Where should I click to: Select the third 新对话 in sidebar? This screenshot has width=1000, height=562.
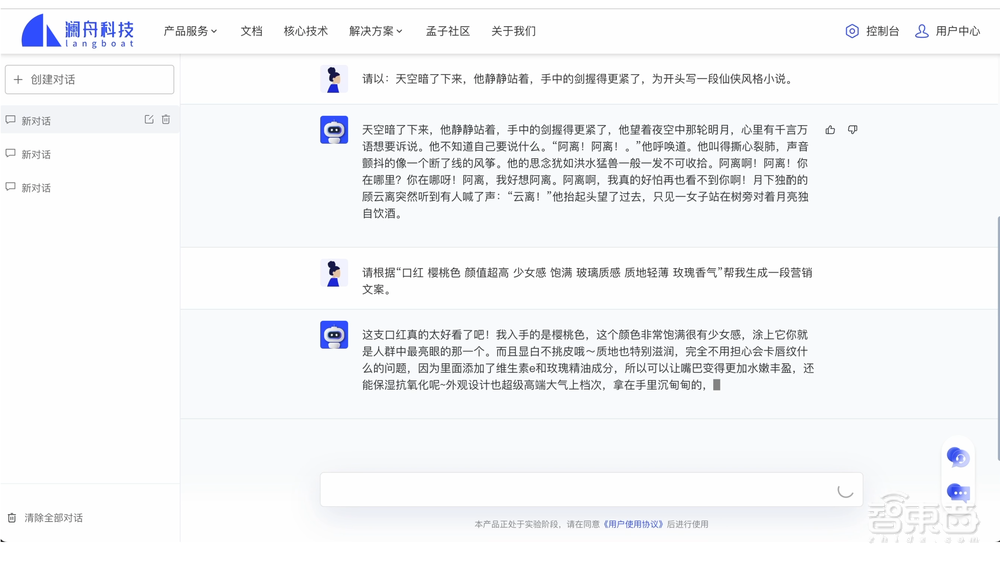click(36, 188)
